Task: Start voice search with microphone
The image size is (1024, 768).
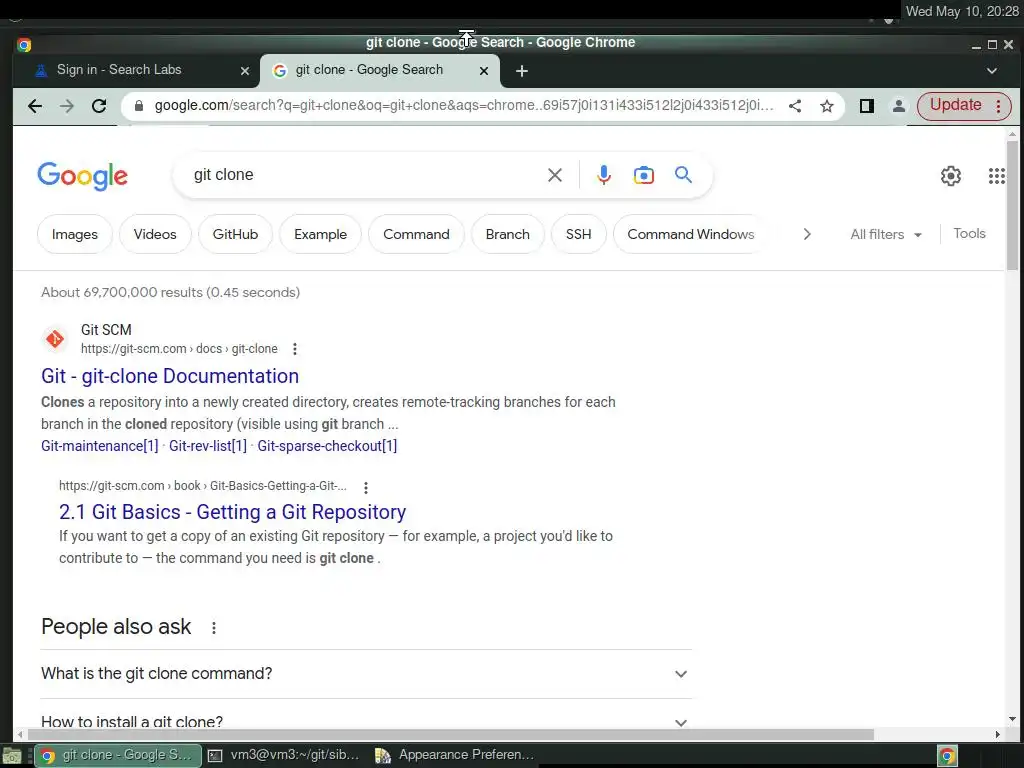Action: (x=604, y=175)
